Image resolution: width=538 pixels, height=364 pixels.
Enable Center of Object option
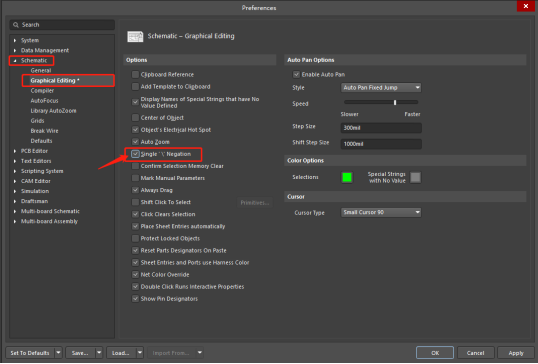click(x=135, y=117)
